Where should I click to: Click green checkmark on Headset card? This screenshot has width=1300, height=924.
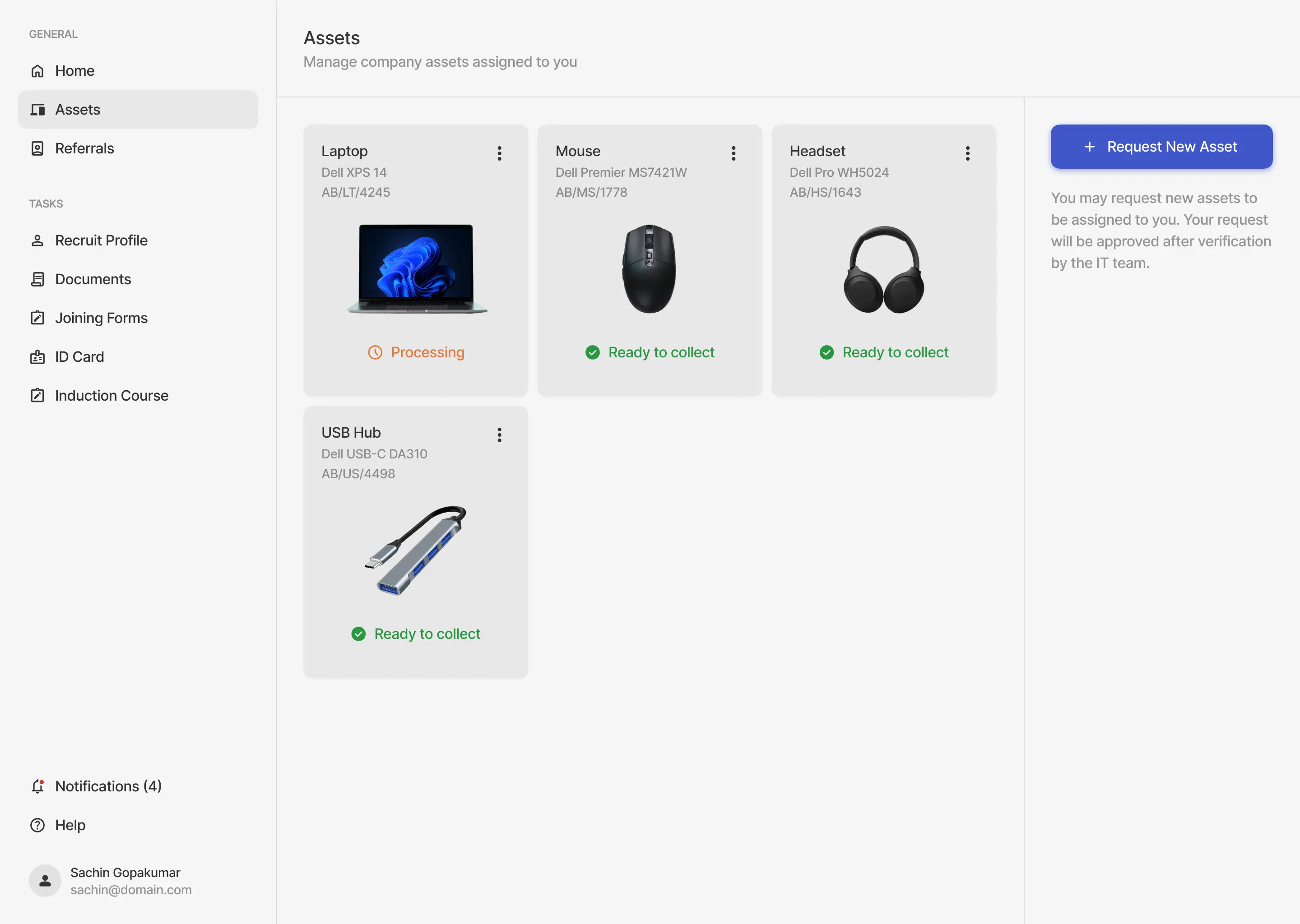coord(826,352)
